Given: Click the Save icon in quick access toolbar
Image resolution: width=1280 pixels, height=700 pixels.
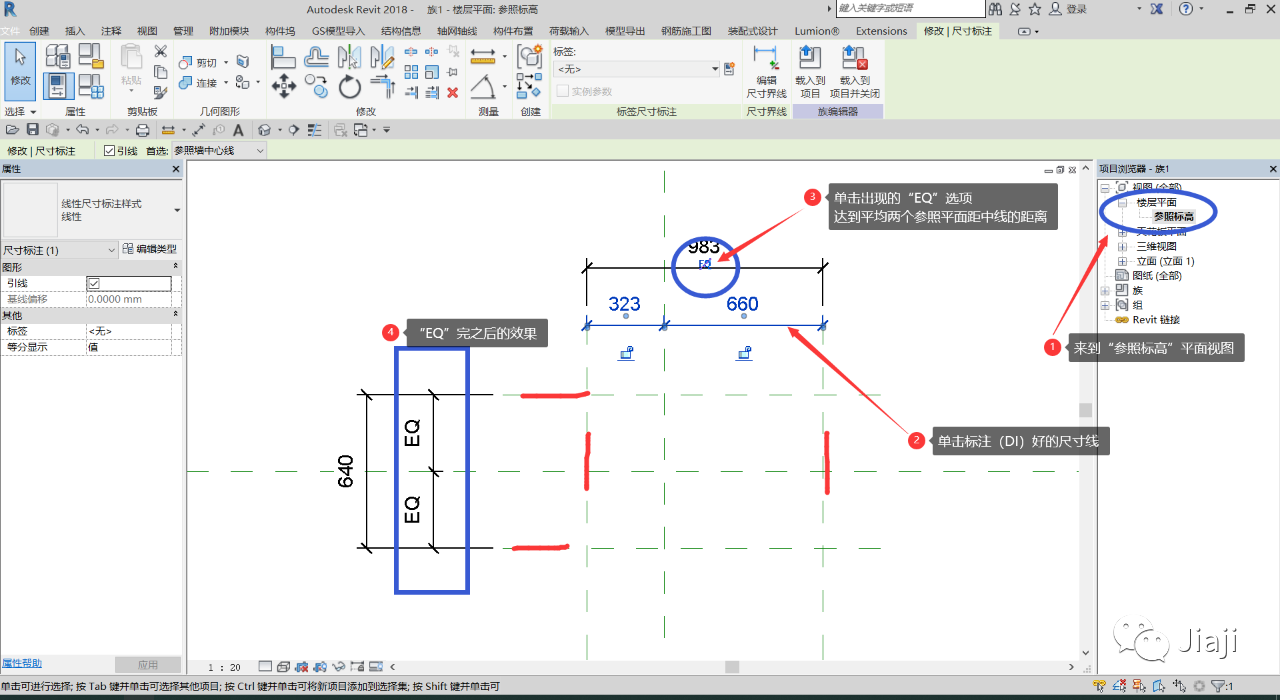Looking at the screenshot, I should click(32, 130).
